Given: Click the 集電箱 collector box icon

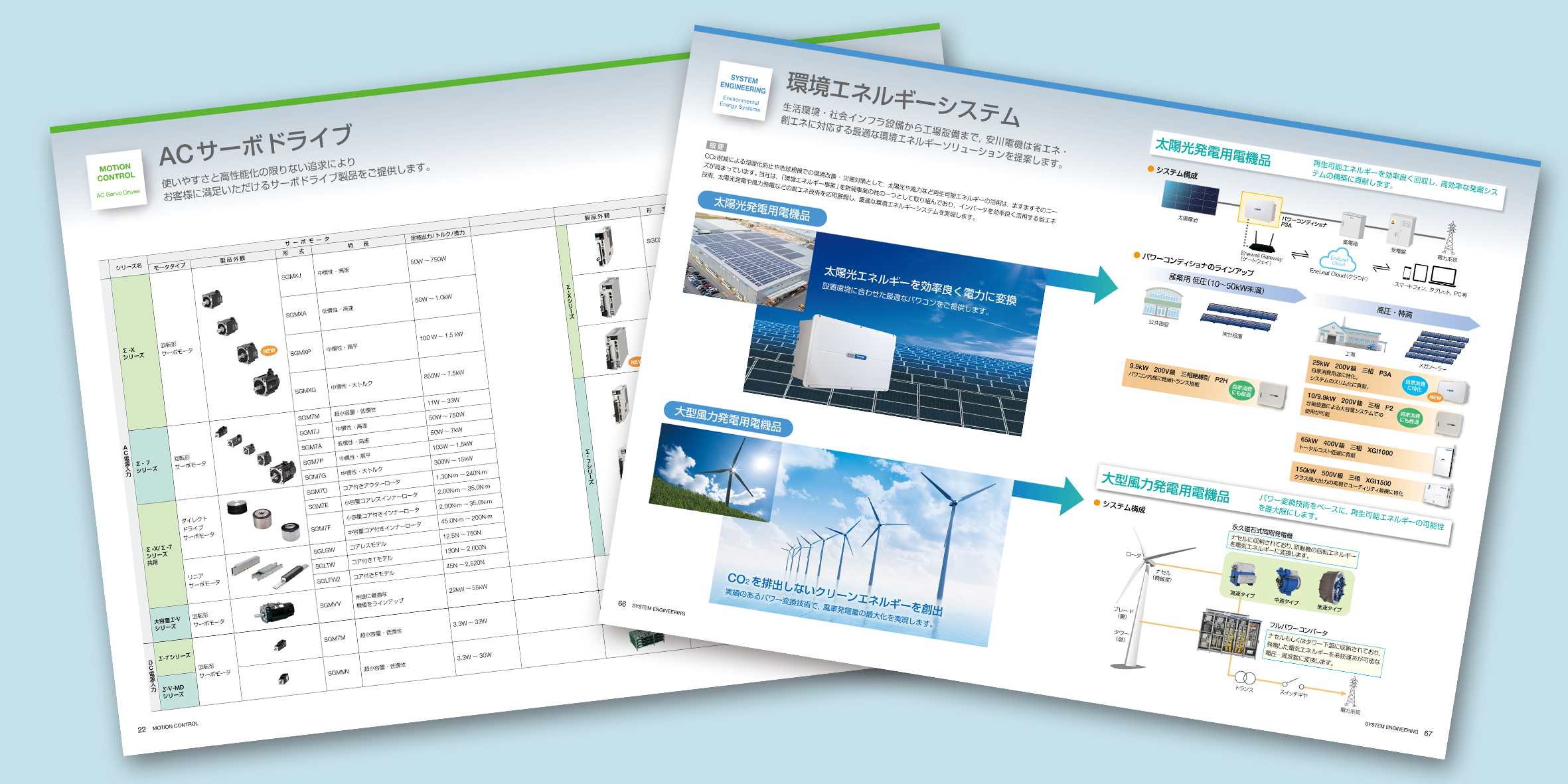Looking at the screenshot, I should [1353, 226].
